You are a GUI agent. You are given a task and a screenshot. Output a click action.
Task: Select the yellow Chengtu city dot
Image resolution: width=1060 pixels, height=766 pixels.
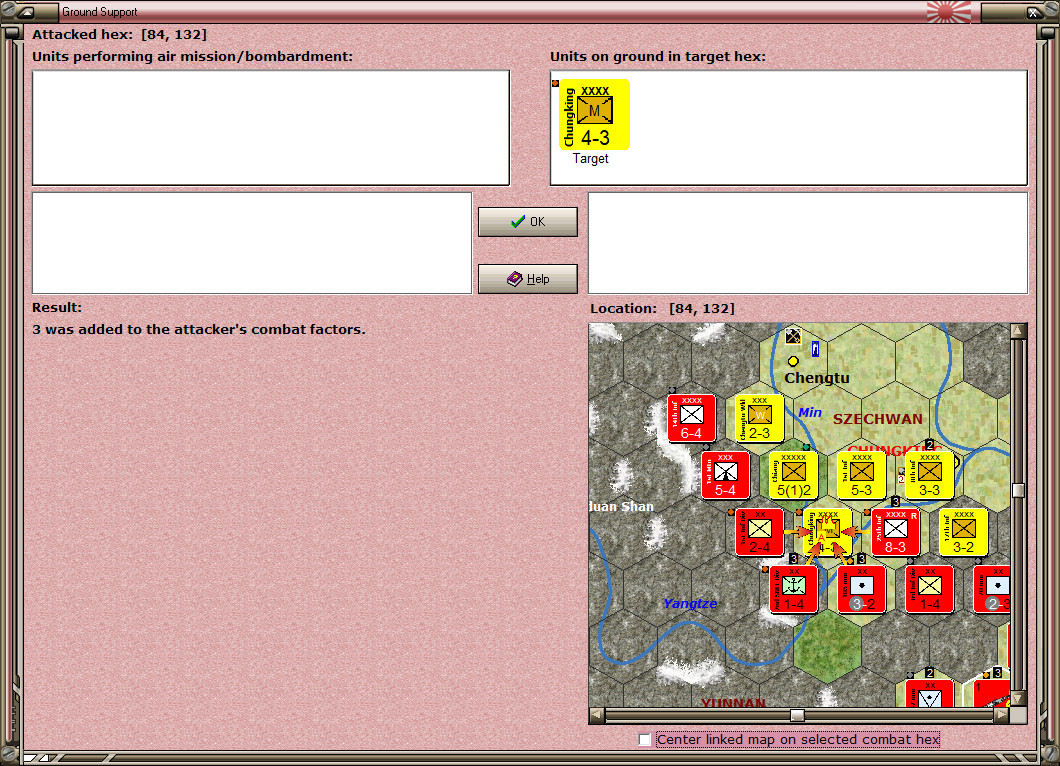793,361
